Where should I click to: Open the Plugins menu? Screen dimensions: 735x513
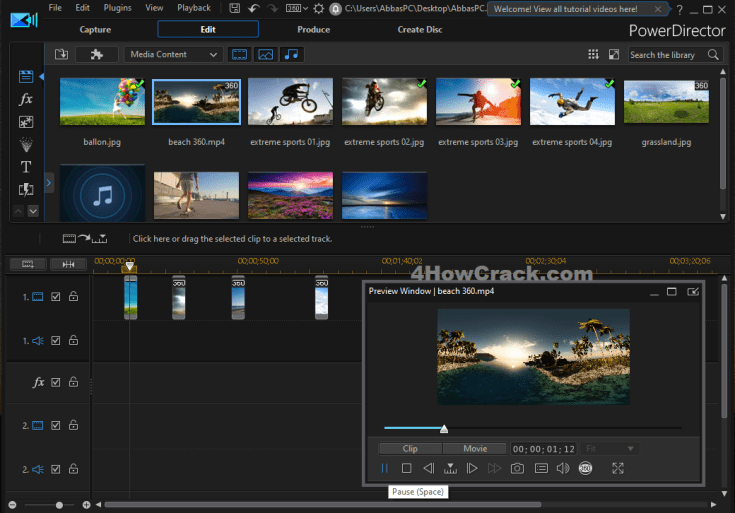pyautogui.click(x=117, y=8)
